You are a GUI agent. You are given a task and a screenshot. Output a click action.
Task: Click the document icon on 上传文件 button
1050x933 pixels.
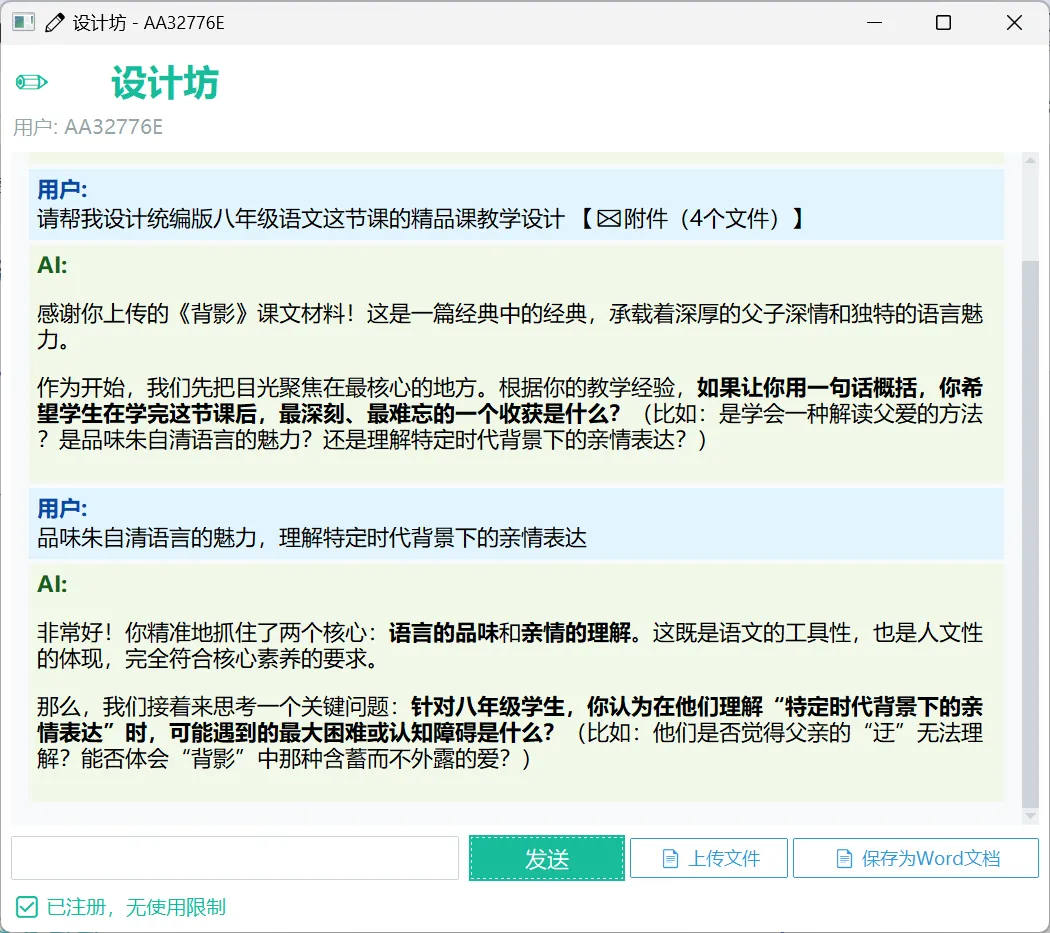[x=670, y=859]
